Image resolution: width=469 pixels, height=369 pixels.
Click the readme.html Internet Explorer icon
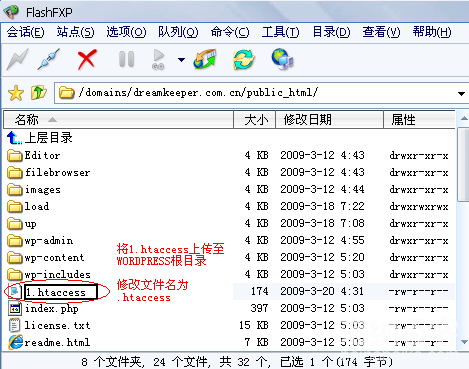tap(15, 342)
